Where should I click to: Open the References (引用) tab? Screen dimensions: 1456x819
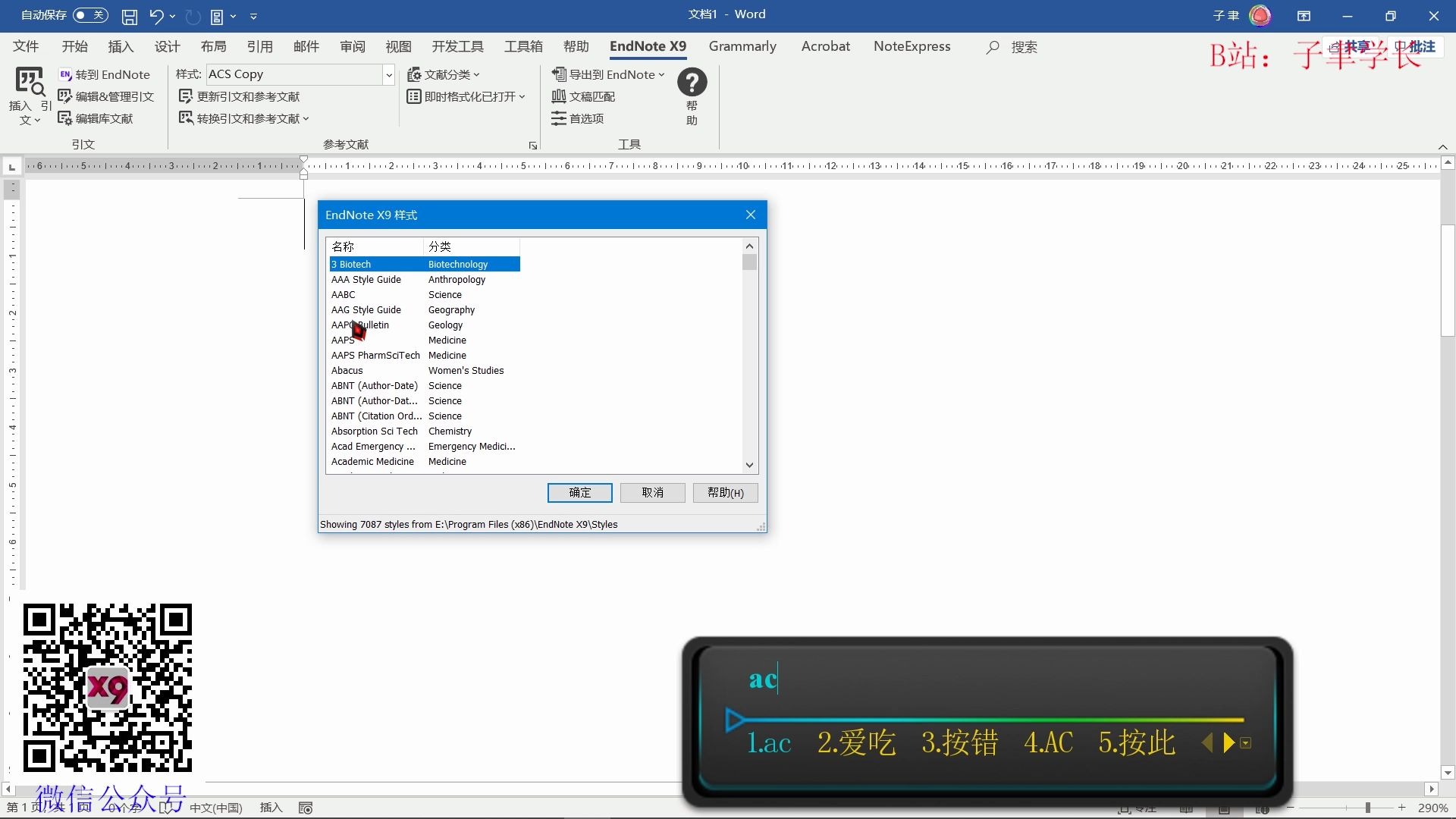[259, 46]
